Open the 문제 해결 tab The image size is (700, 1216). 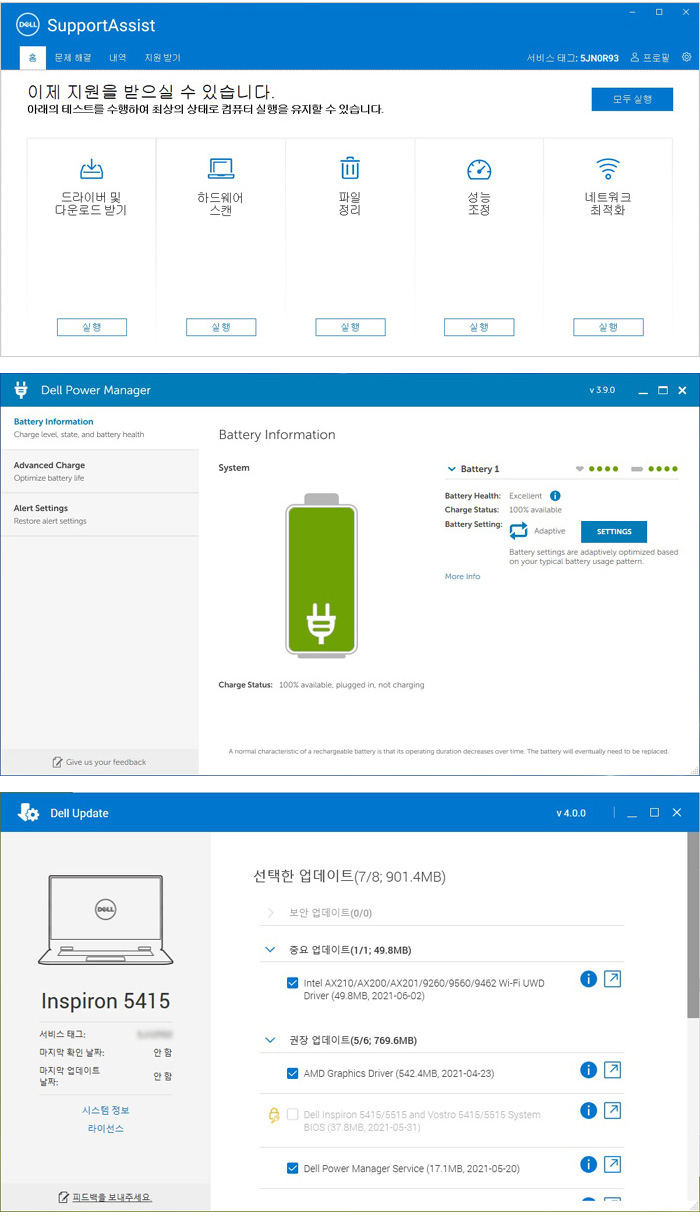73,58
